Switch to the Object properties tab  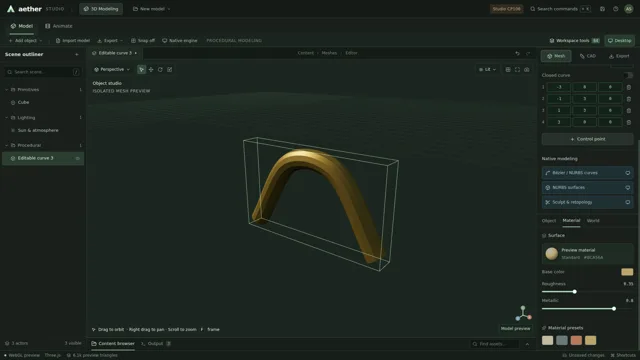[x=549, y=221]
